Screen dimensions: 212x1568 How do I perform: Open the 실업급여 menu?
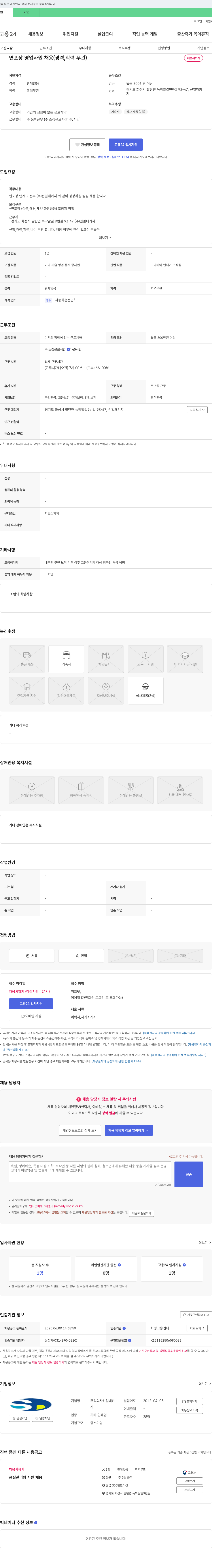tap(105, 34)
